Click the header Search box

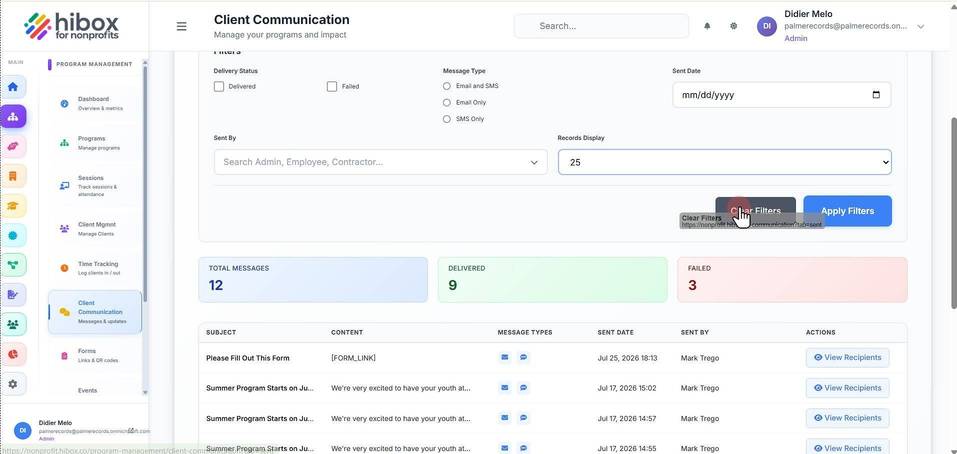tap(601, 26)
